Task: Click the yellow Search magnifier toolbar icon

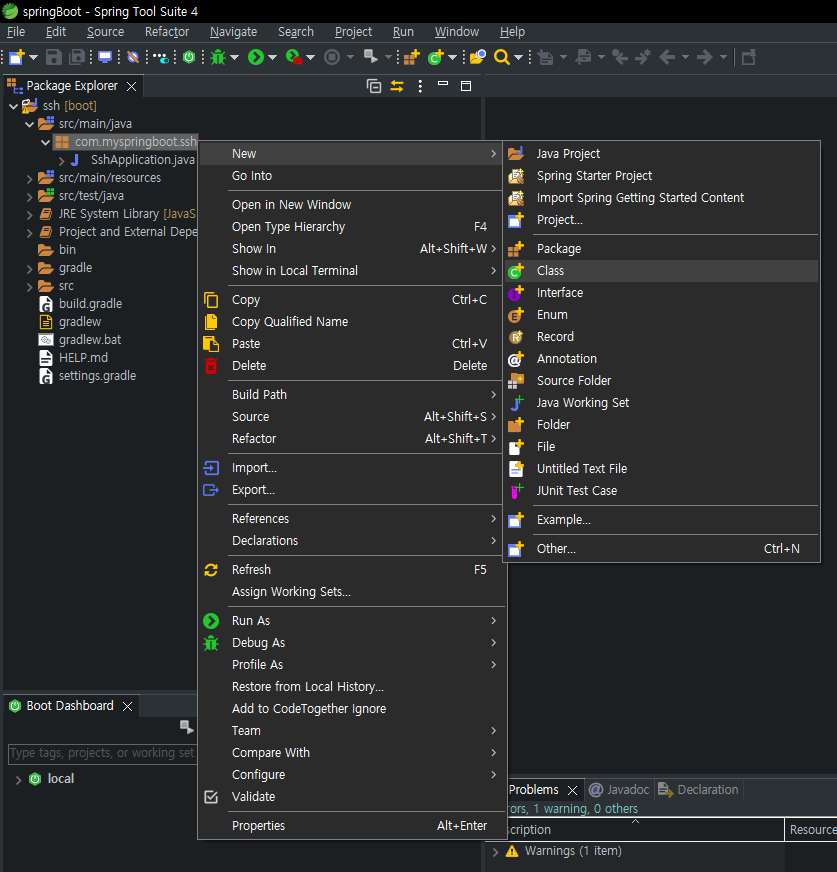Action: (x=502, y=57)
